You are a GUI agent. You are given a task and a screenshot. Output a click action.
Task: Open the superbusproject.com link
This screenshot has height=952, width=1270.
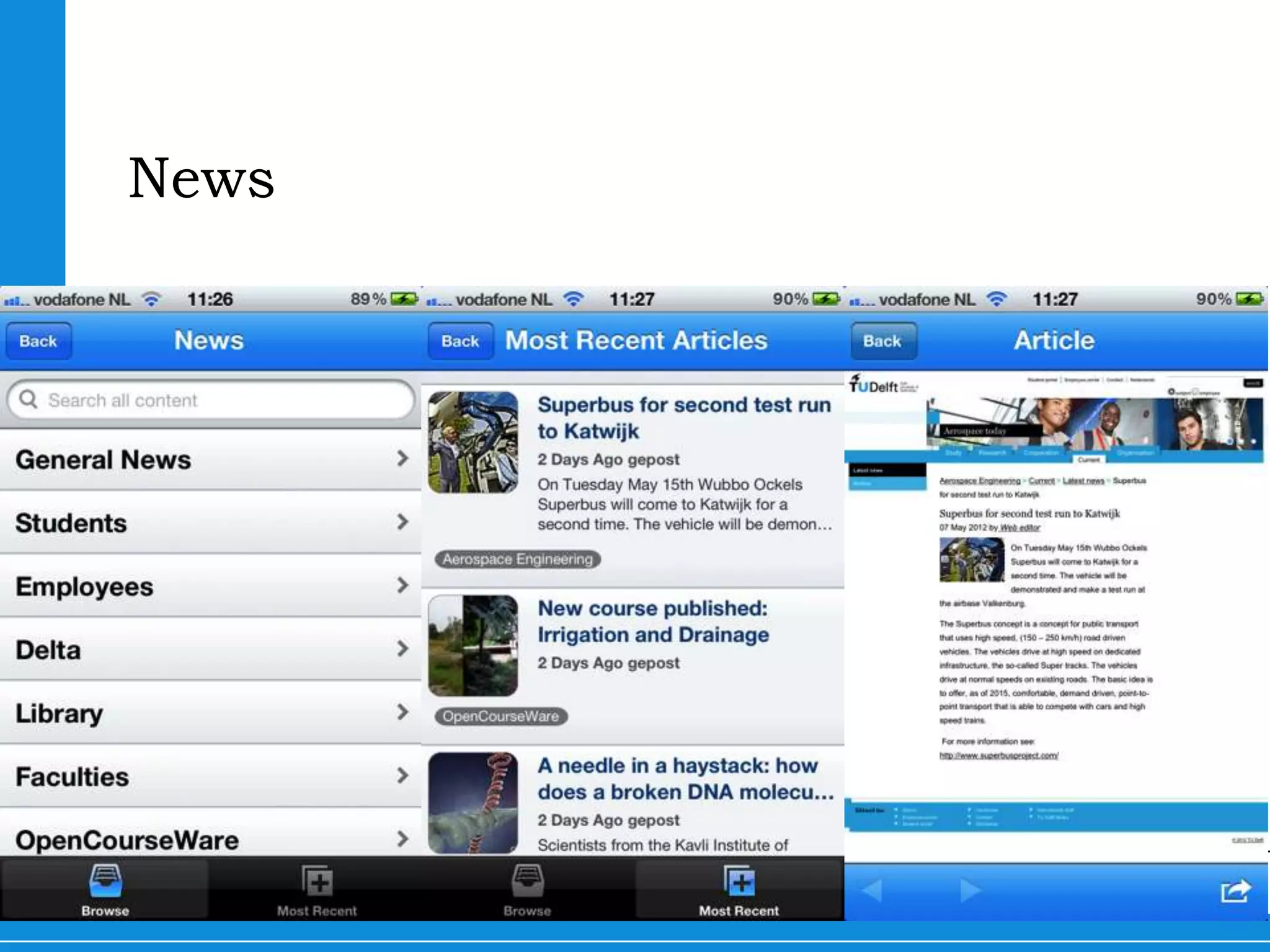(998, 756)
